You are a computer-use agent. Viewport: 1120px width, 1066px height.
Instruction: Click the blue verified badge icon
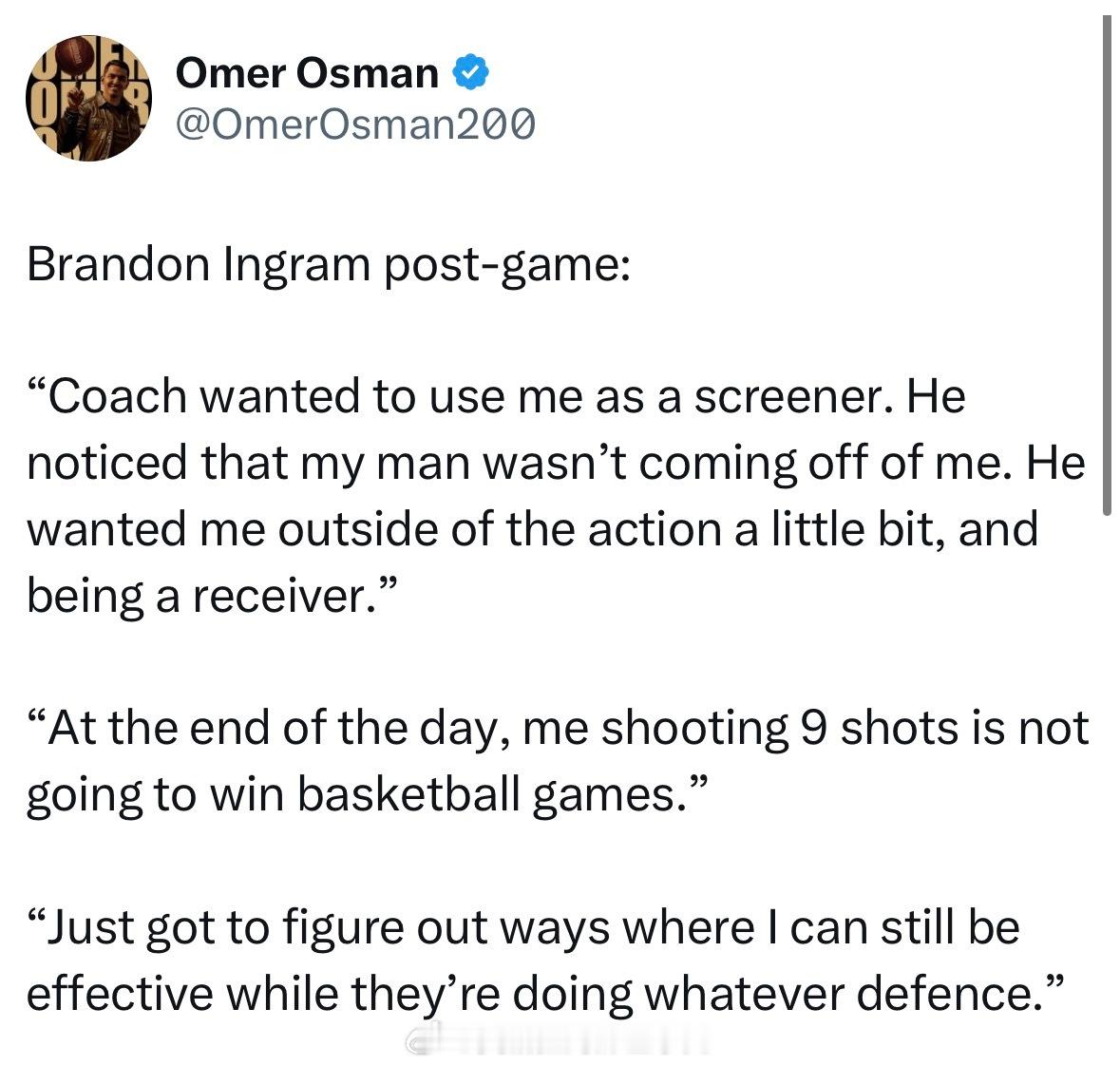click(471, 72)
